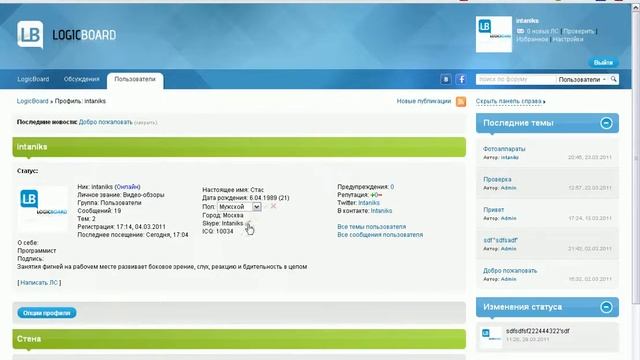Screen dimensions: 640x360
Task: Open Все сообщения пользователя link
Action: tap(380, 235)
